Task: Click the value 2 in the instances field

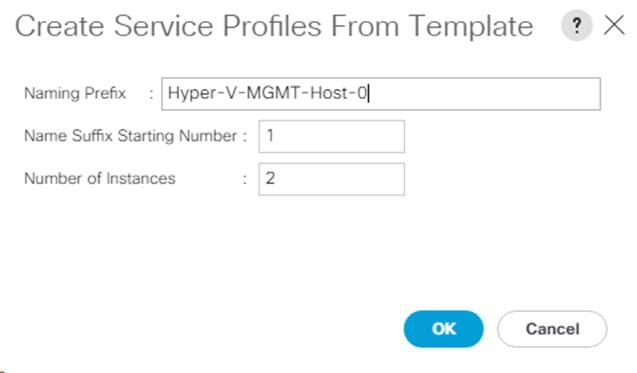Action: click(271, 178)
